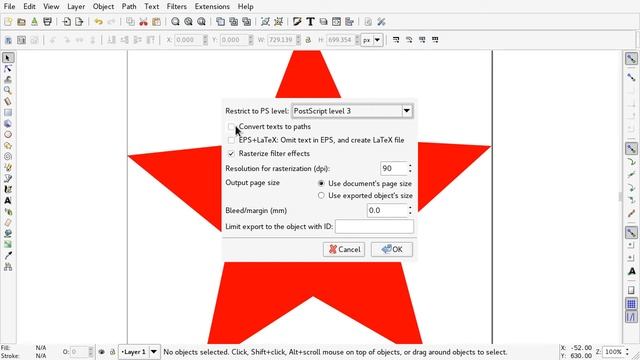Select the Dropper color picker tool

8,256
